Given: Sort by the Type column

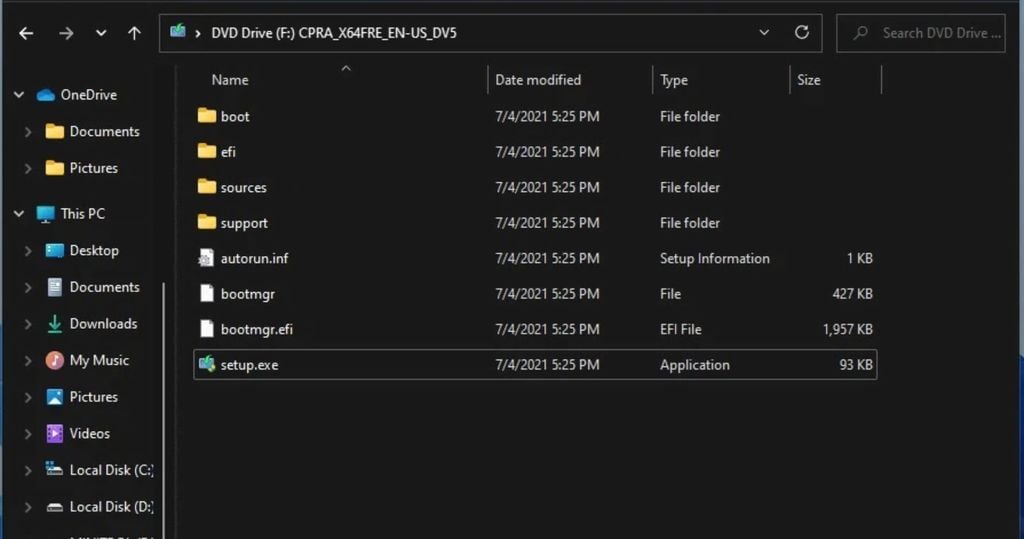Looking at the screenshot, I should point(673,80).
